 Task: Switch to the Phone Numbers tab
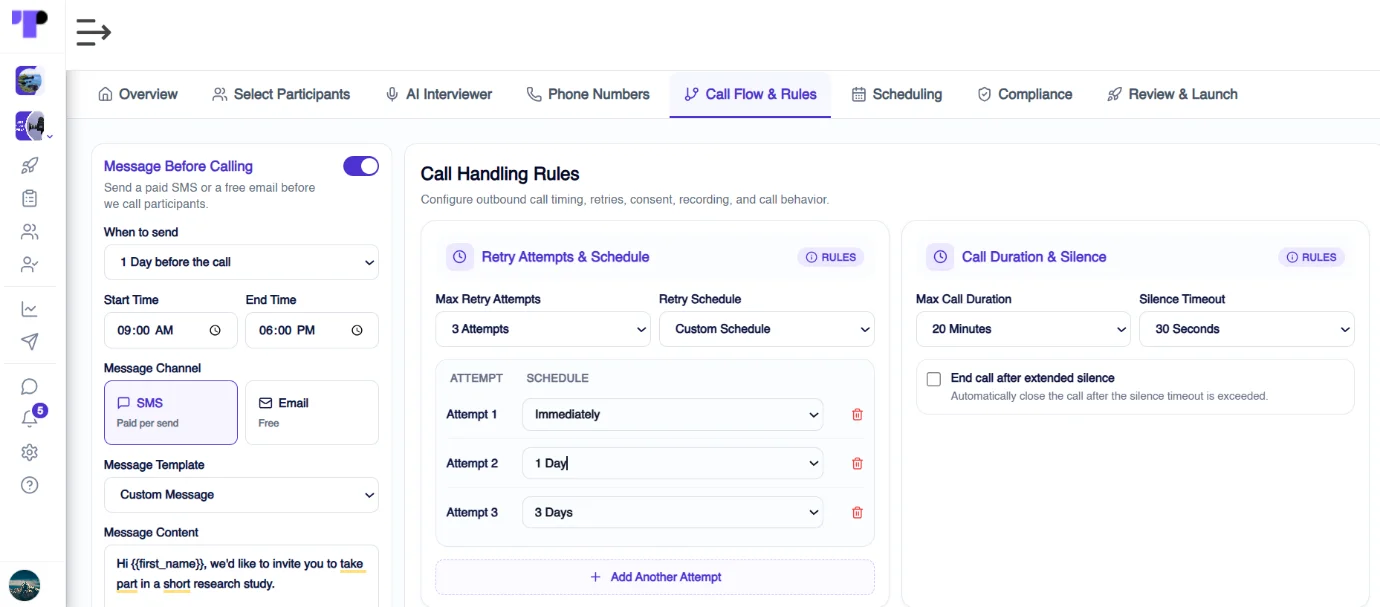588,94
